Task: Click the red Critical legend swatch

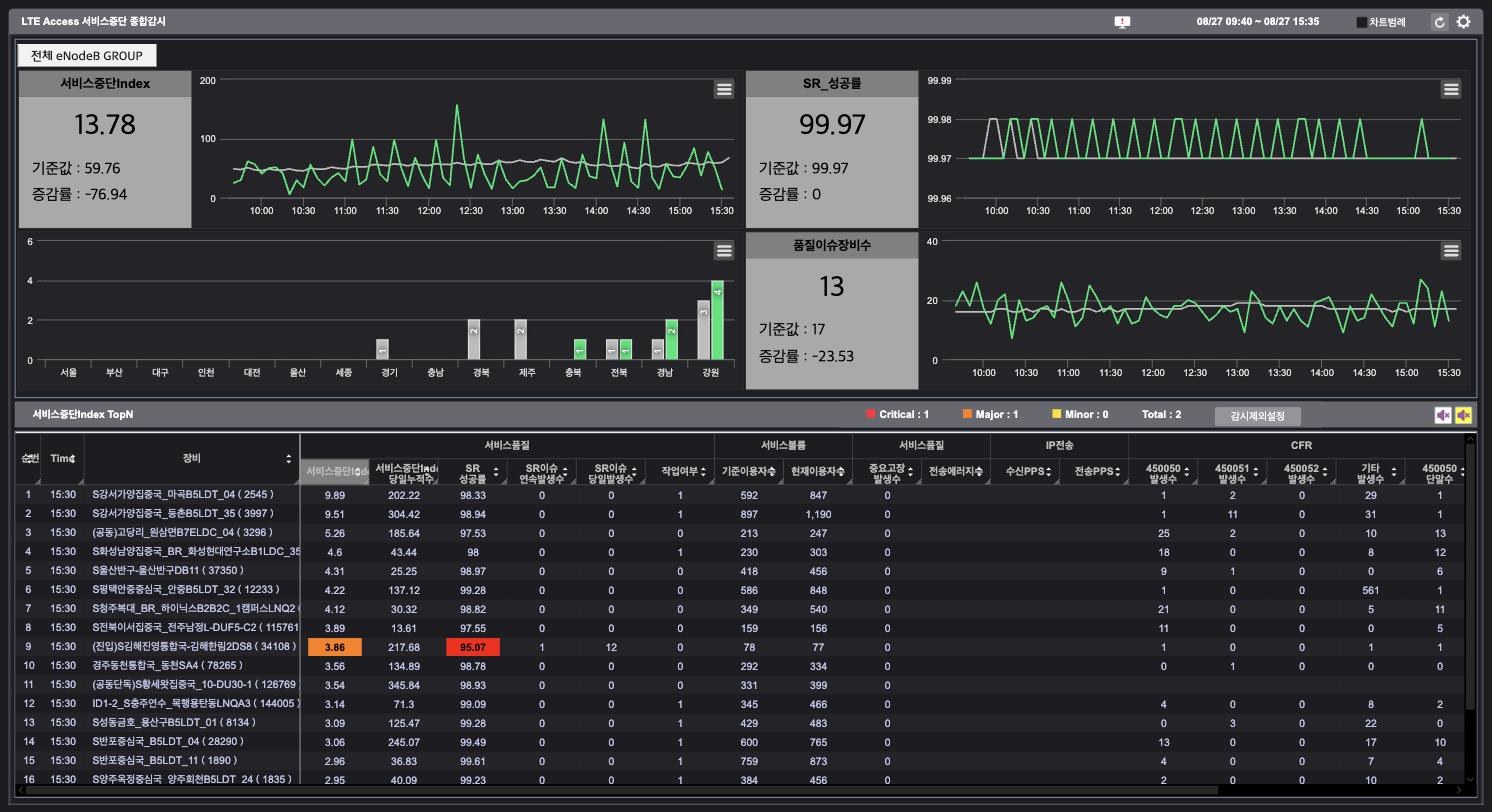Action: tap(871, 414)
